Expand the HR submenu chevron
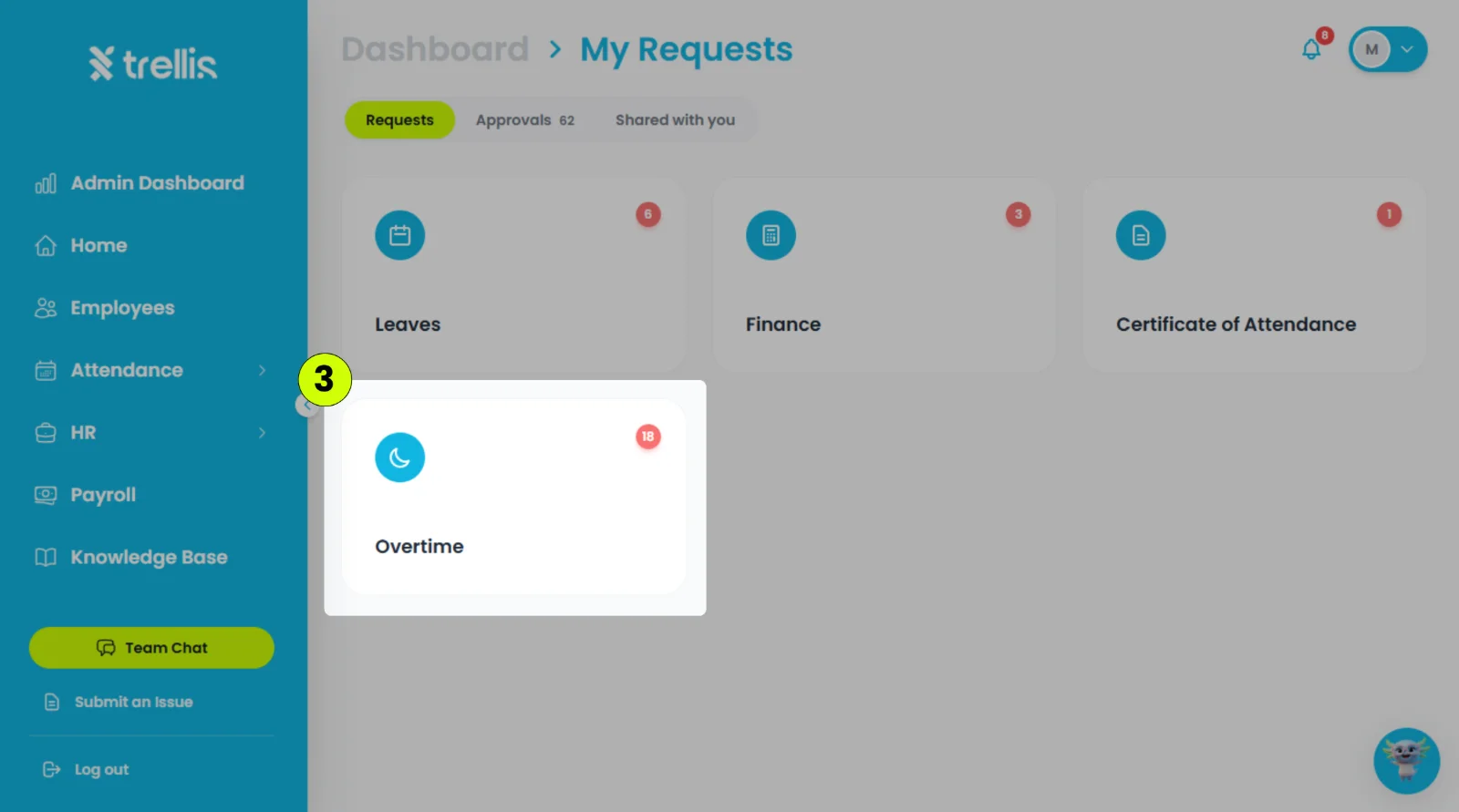The width and height of the screenshot is (1459, 812). tap(262, 433)
